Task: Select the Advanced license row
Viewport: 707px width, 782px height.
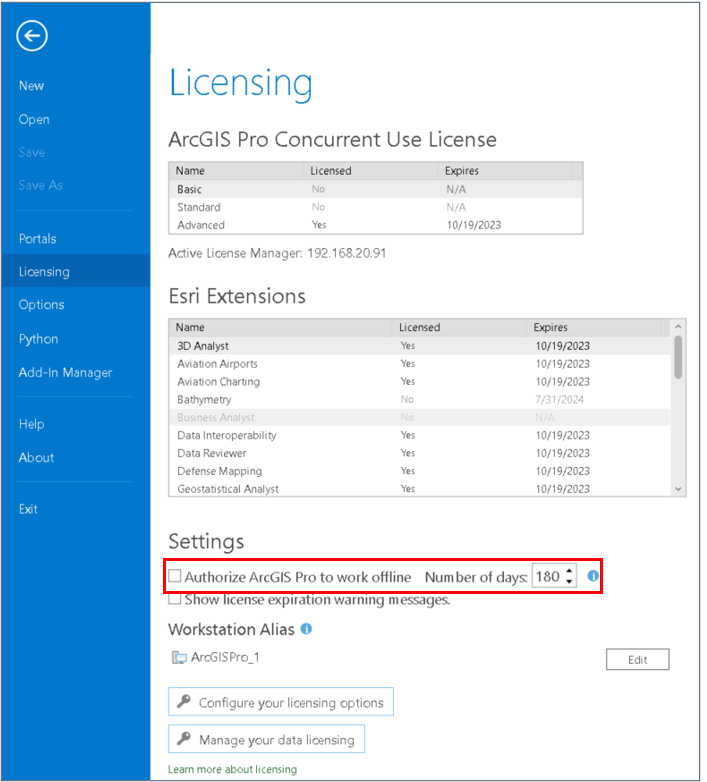Action: (x=375, y=225)
